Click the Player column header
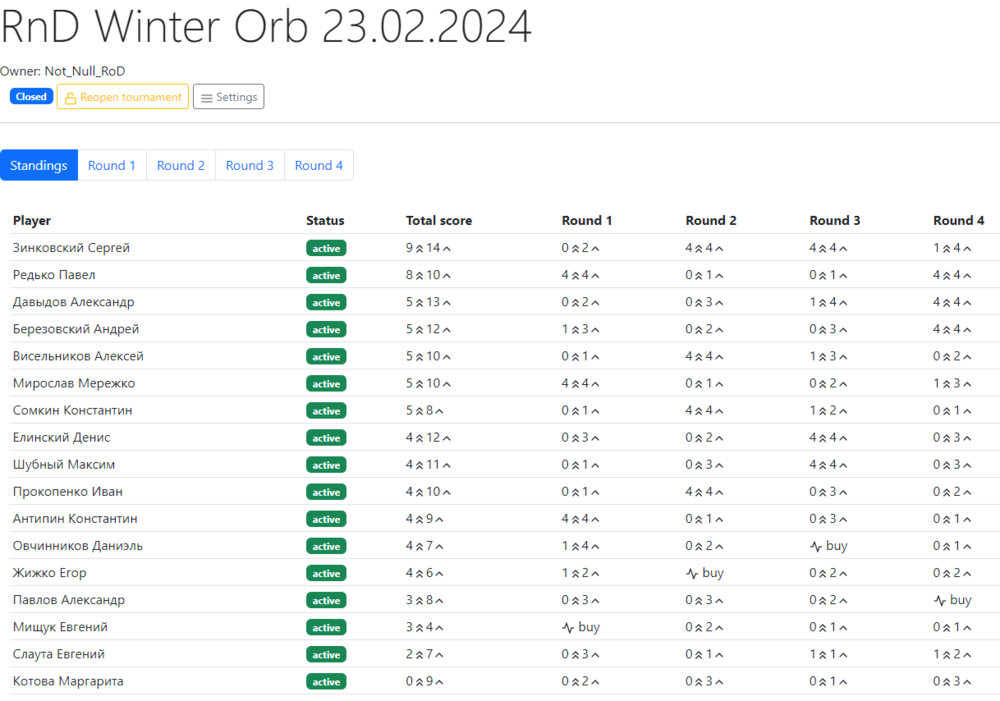The image size is (1000, 701). (x=32, y=220)
